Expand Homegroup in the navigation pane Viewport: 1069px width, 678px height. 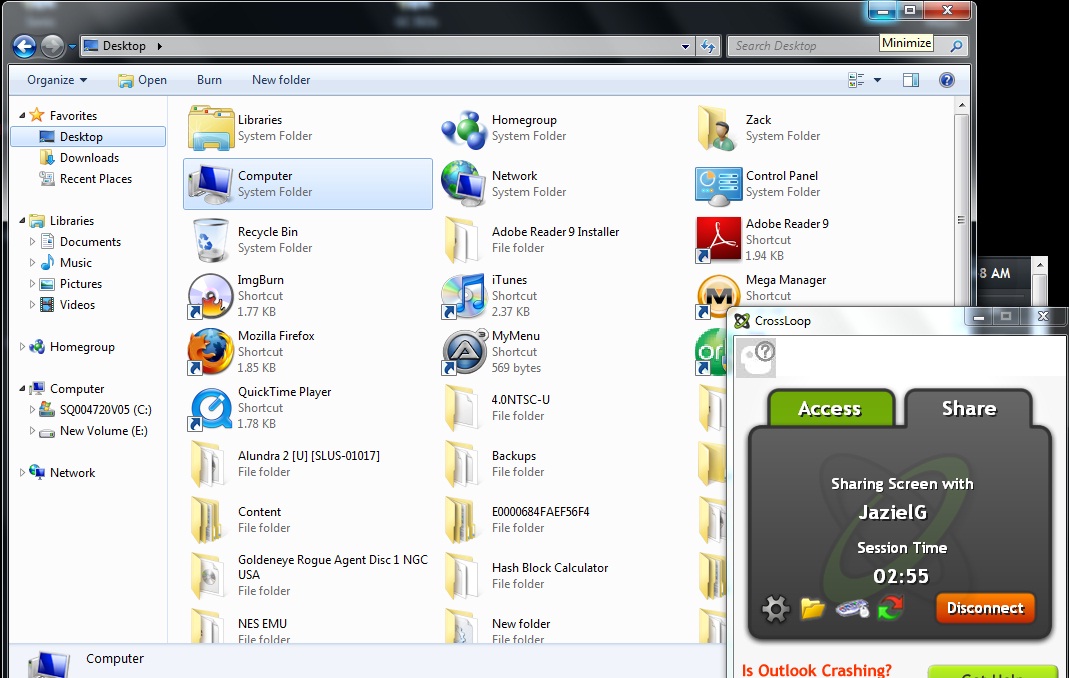(x=22, y=347)
